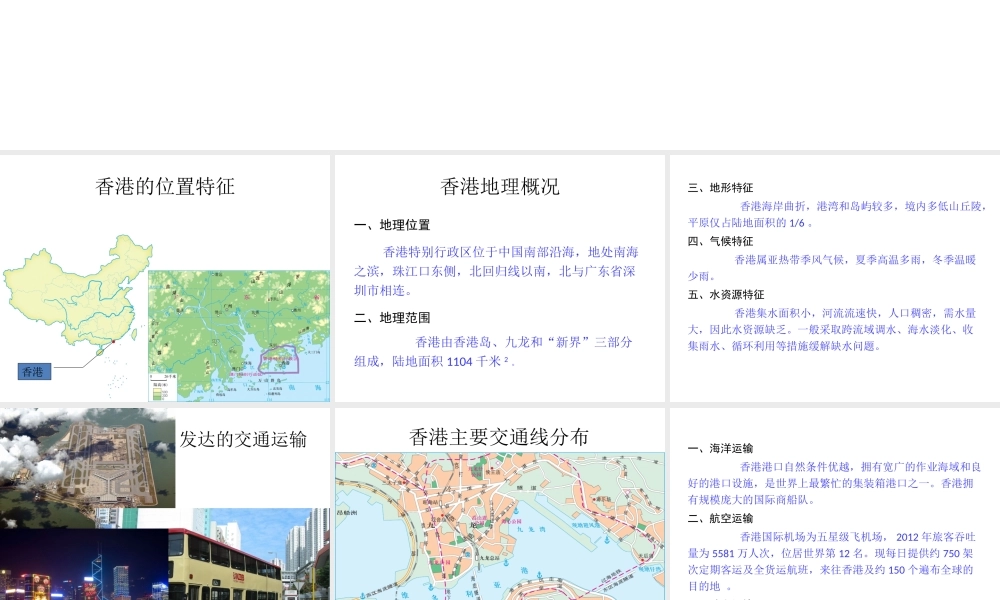Click the paragraph starting 香港集水面积小
Screen dimensions: 1000x600
tap(832, 330)
